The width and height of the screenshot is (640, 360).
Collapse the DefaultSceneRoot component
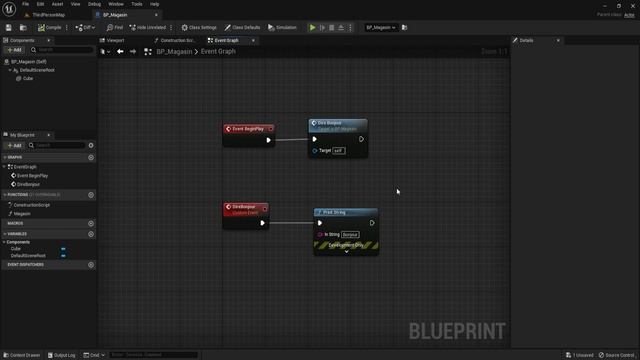pos(10,70)
